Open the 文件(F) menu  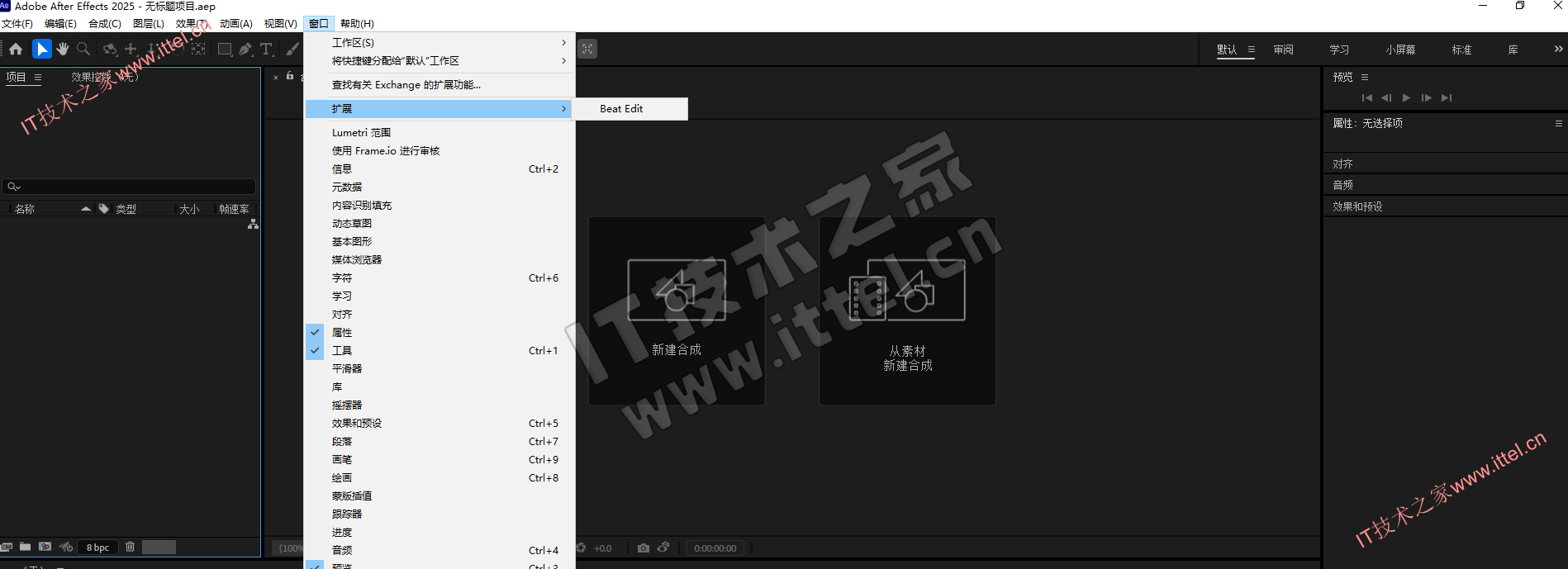point(17,24)
